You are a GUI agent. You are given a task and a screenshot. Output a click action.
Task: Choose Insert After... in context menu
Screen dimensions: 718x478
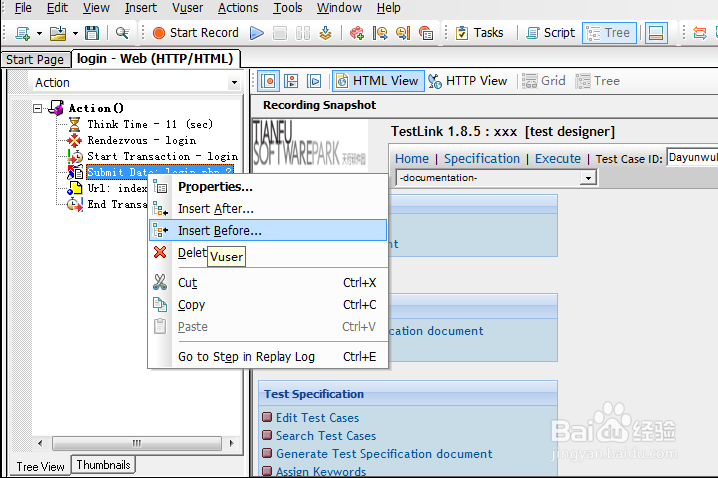pyautogui.click(x=268, y=209)
